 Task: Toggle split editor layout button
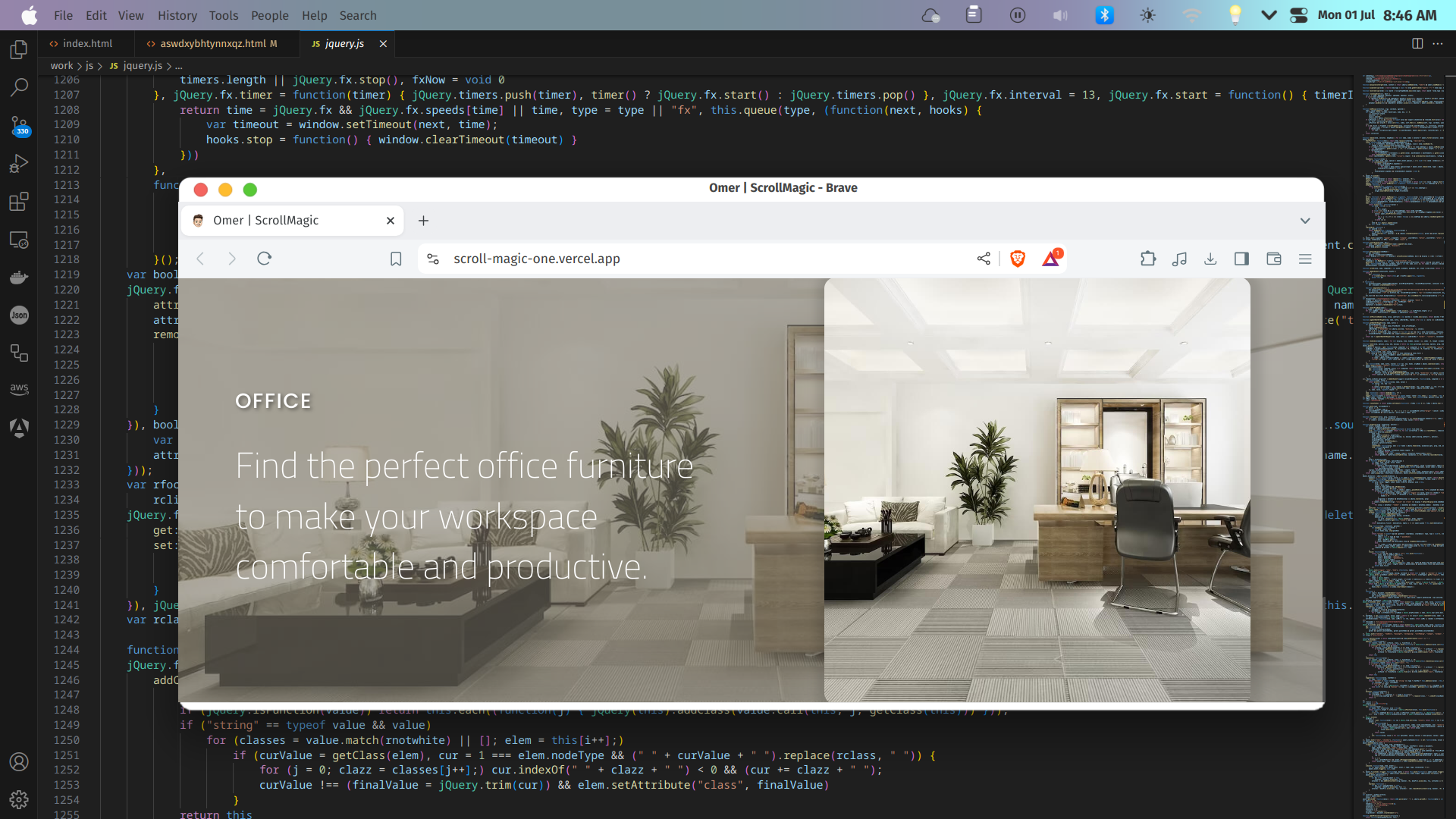coord(1417,43)
